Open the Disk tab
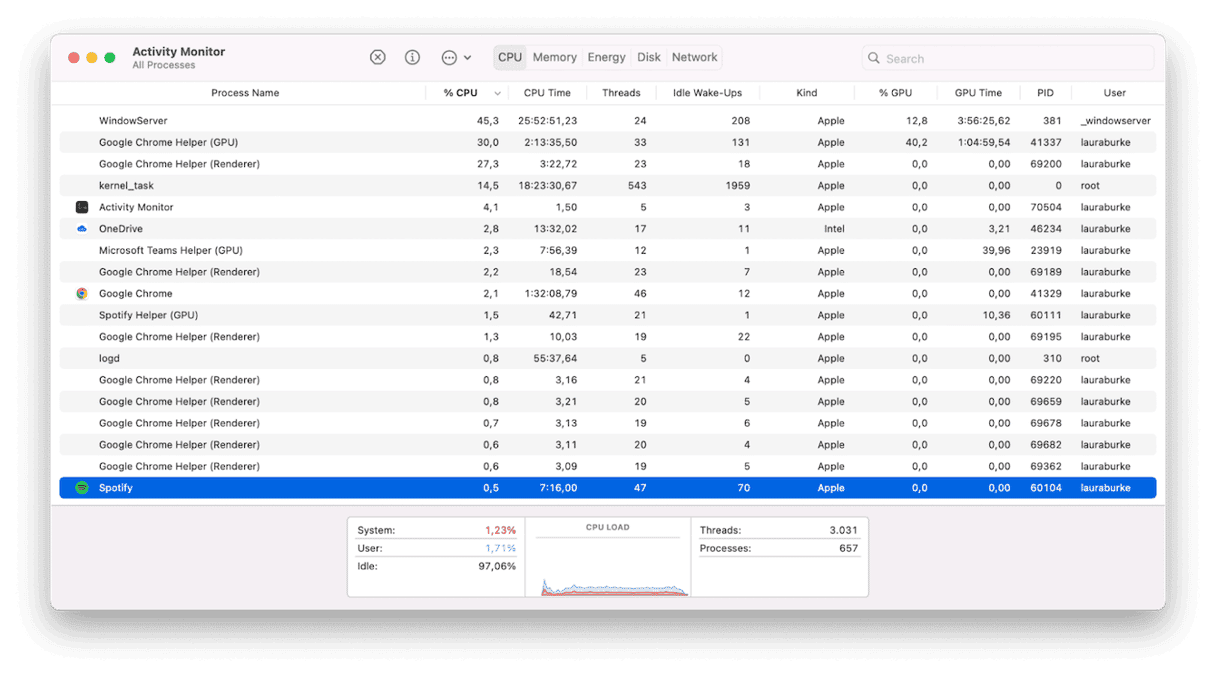 [648, 57]
